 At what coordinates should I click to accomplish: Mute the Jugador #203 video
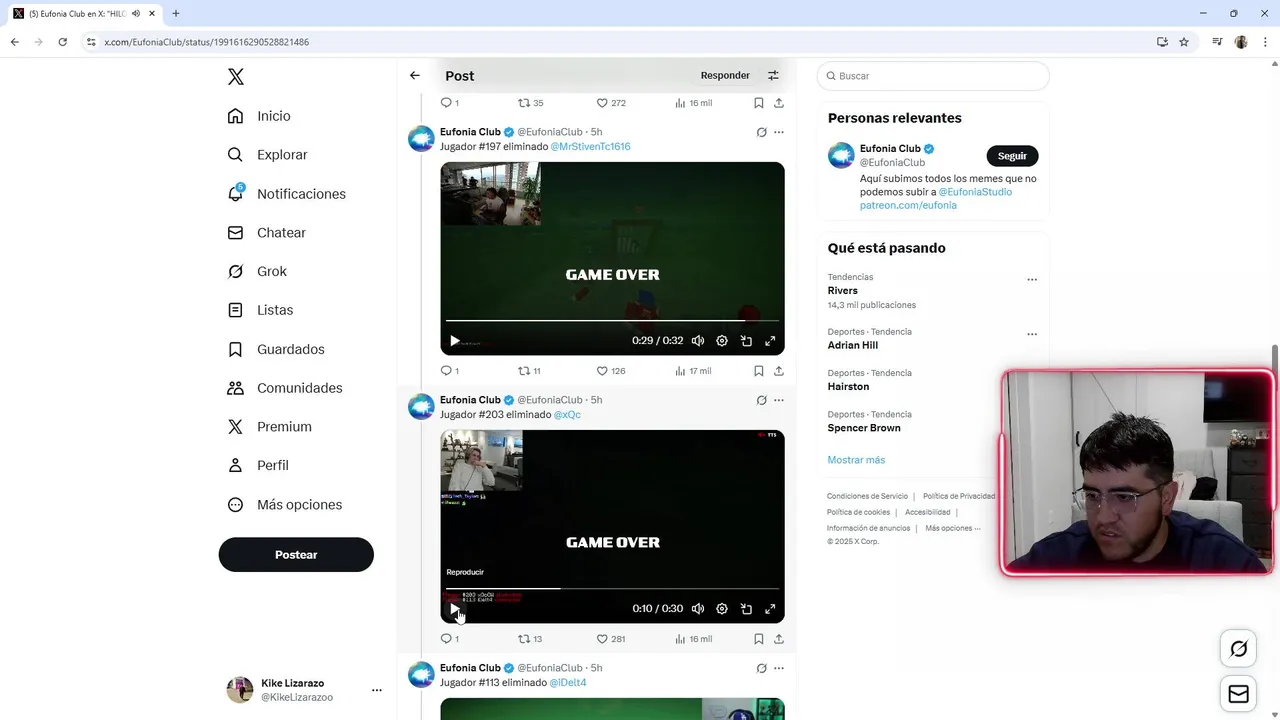click(698, 609)
